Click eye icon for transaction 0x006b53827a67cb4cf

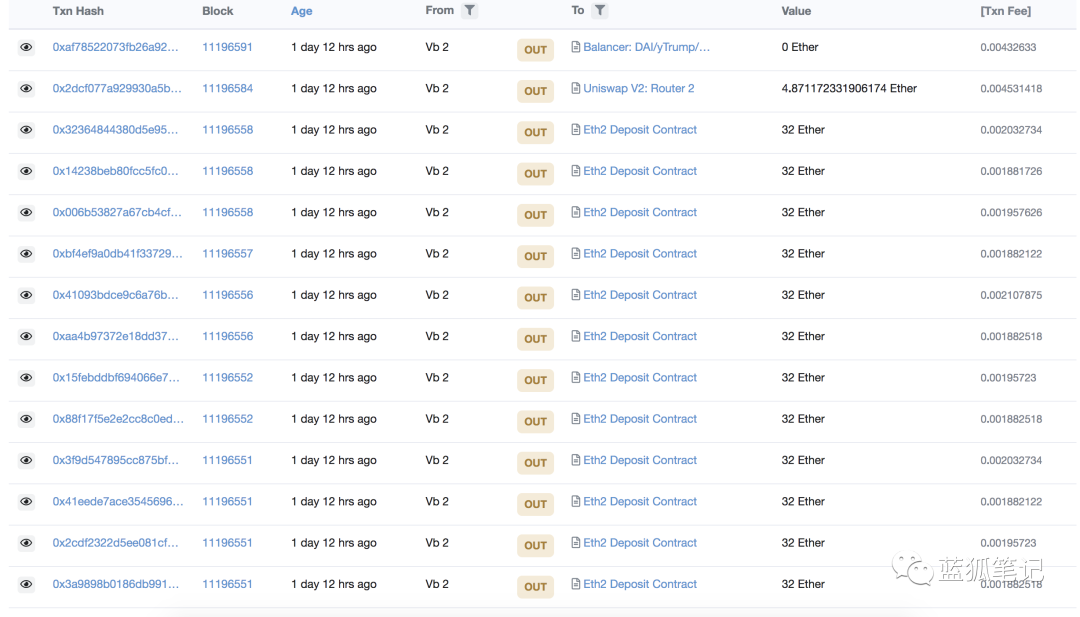tap(26, 213)
